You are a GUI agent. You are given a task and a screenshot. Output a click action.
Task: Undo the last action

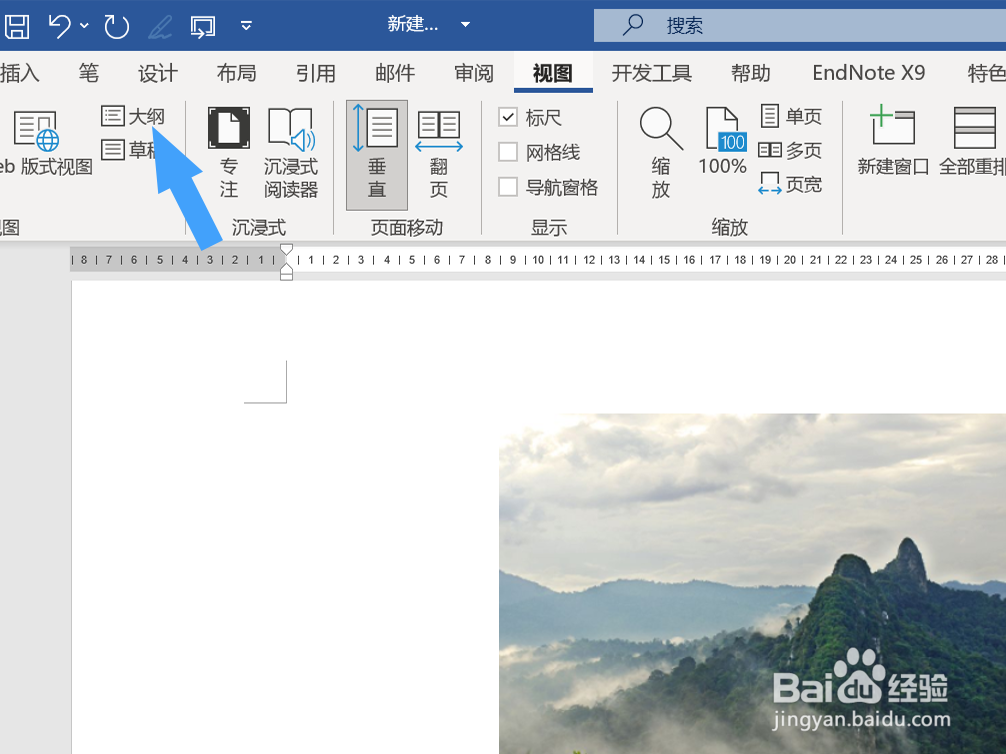tap(60, 26)
